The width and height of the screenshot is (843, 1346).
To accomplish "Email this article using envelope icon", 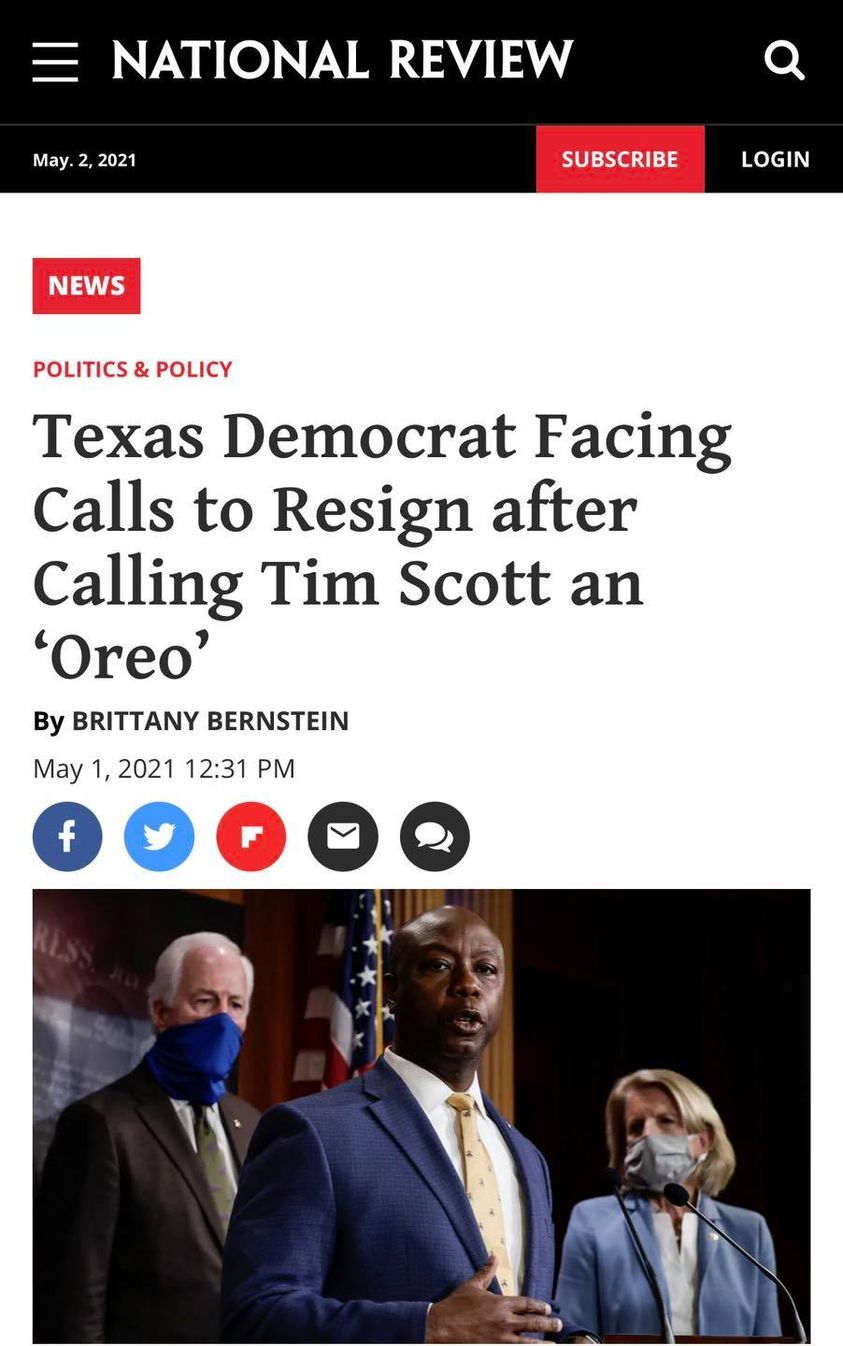I will pyautogui.click(x=343, y=836).
